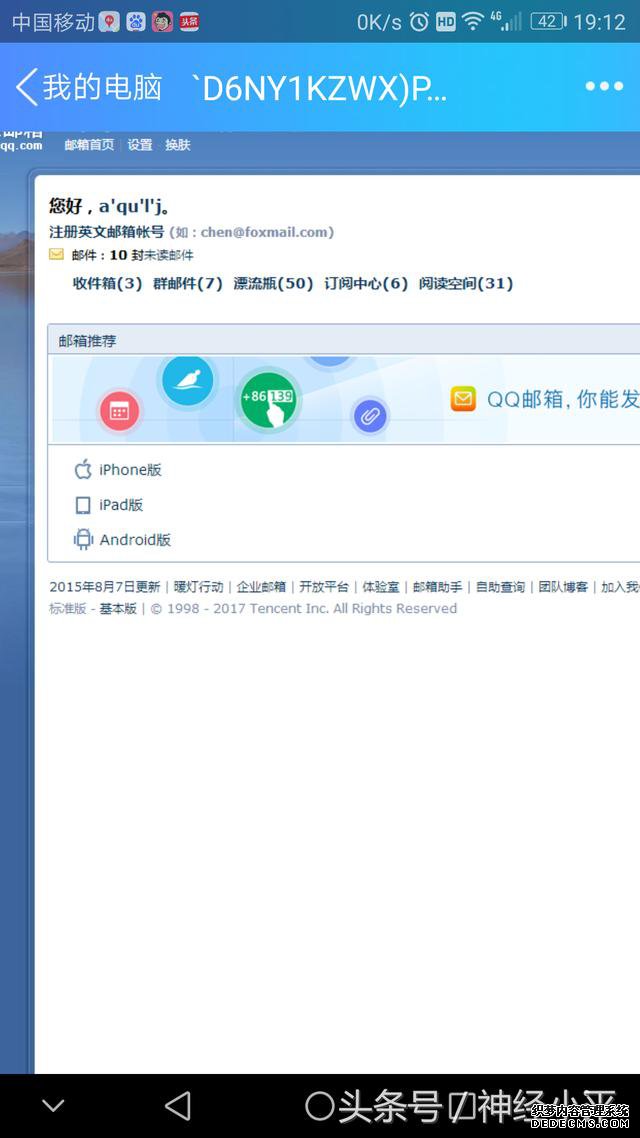Open the three-dot more options menu

(604, 86)
